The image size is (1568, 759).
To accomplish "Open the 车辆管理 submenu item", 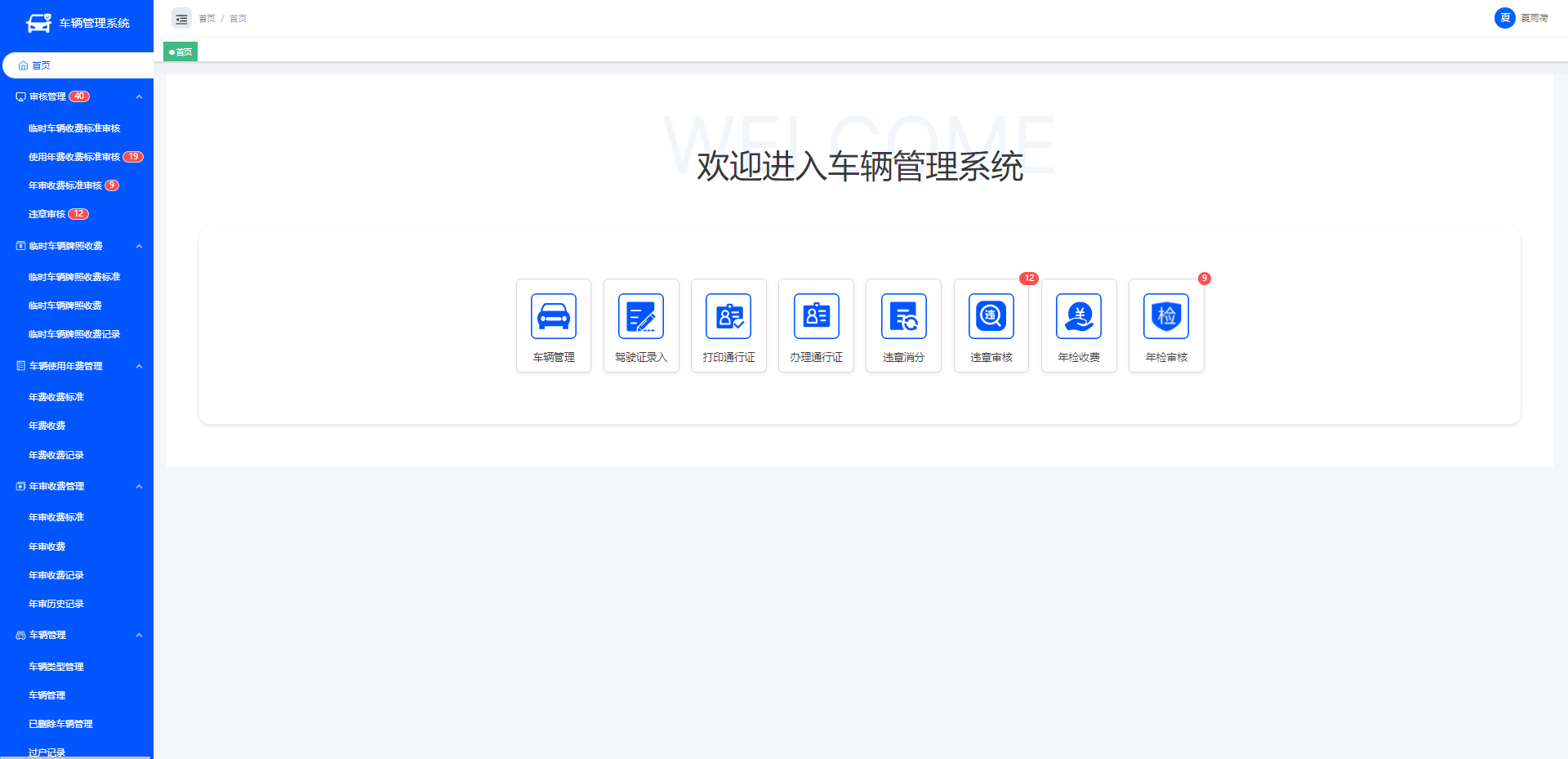I will (x=47, y=695).
